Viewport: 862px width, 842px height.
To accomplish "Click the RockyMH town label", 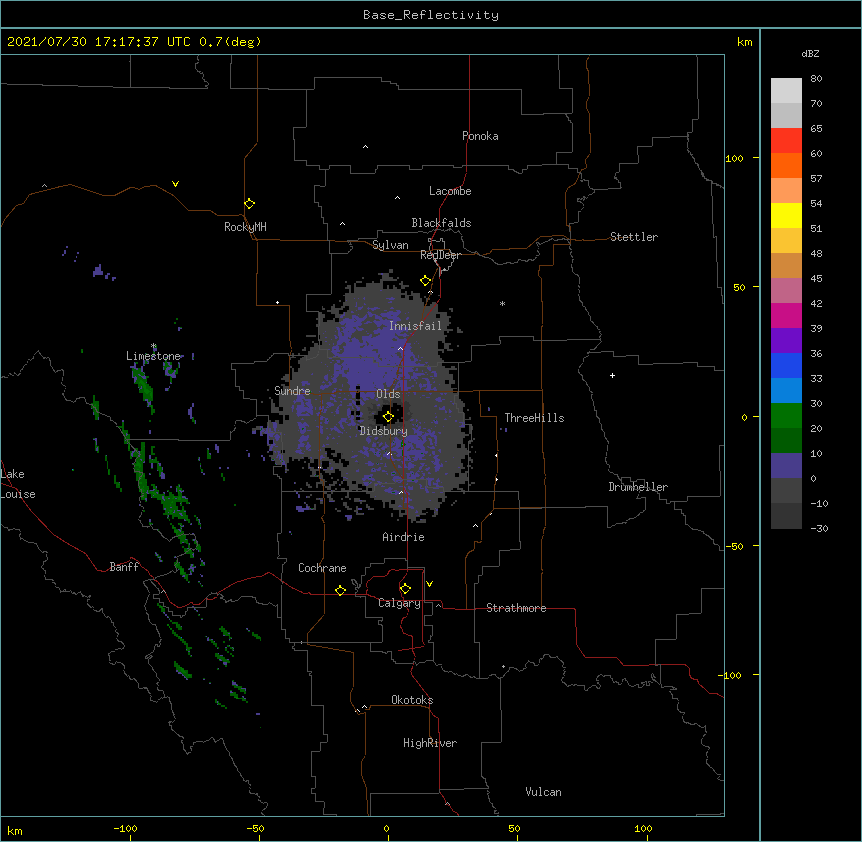I will 245,227.
